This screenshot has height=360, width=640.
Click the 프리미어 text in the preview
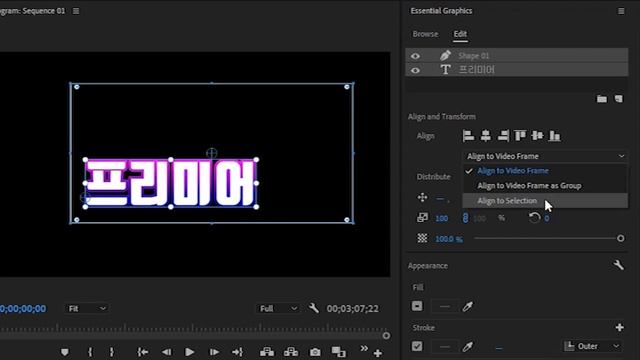coord(171,183)
